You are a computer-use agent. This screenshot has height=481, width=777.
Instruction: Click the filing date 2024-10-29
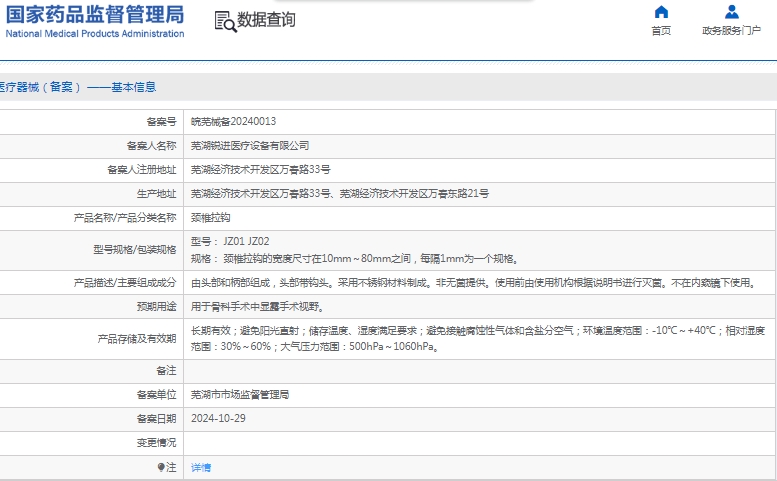coord(218,419)
